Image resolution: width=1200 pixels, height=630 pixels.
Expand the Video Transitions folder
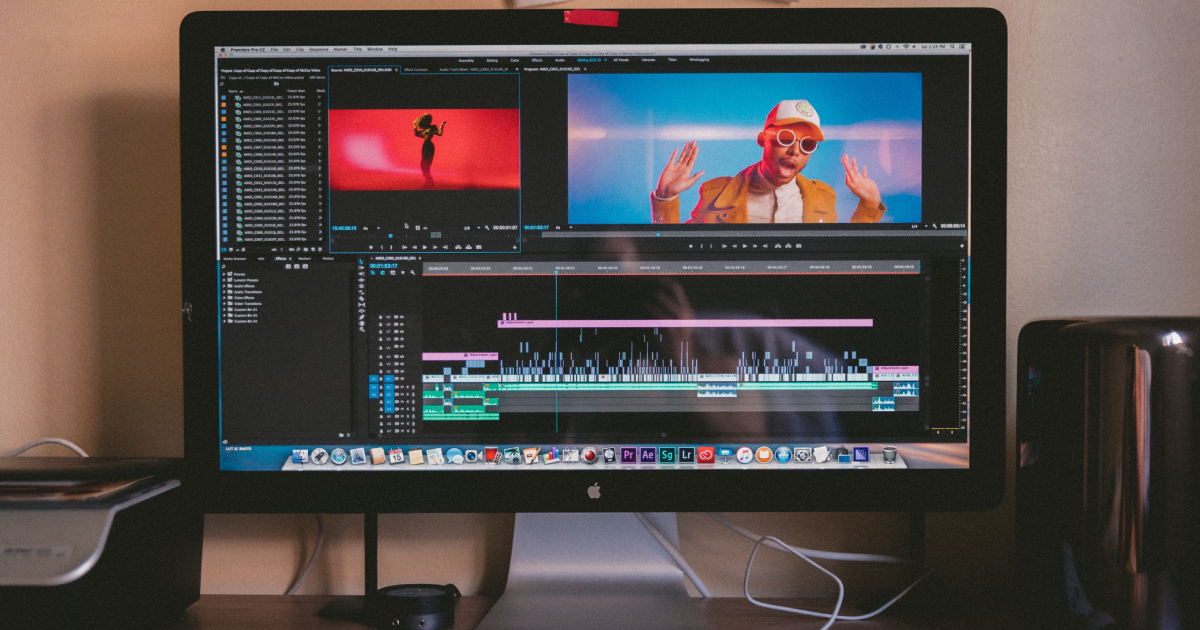click(224, 304)
